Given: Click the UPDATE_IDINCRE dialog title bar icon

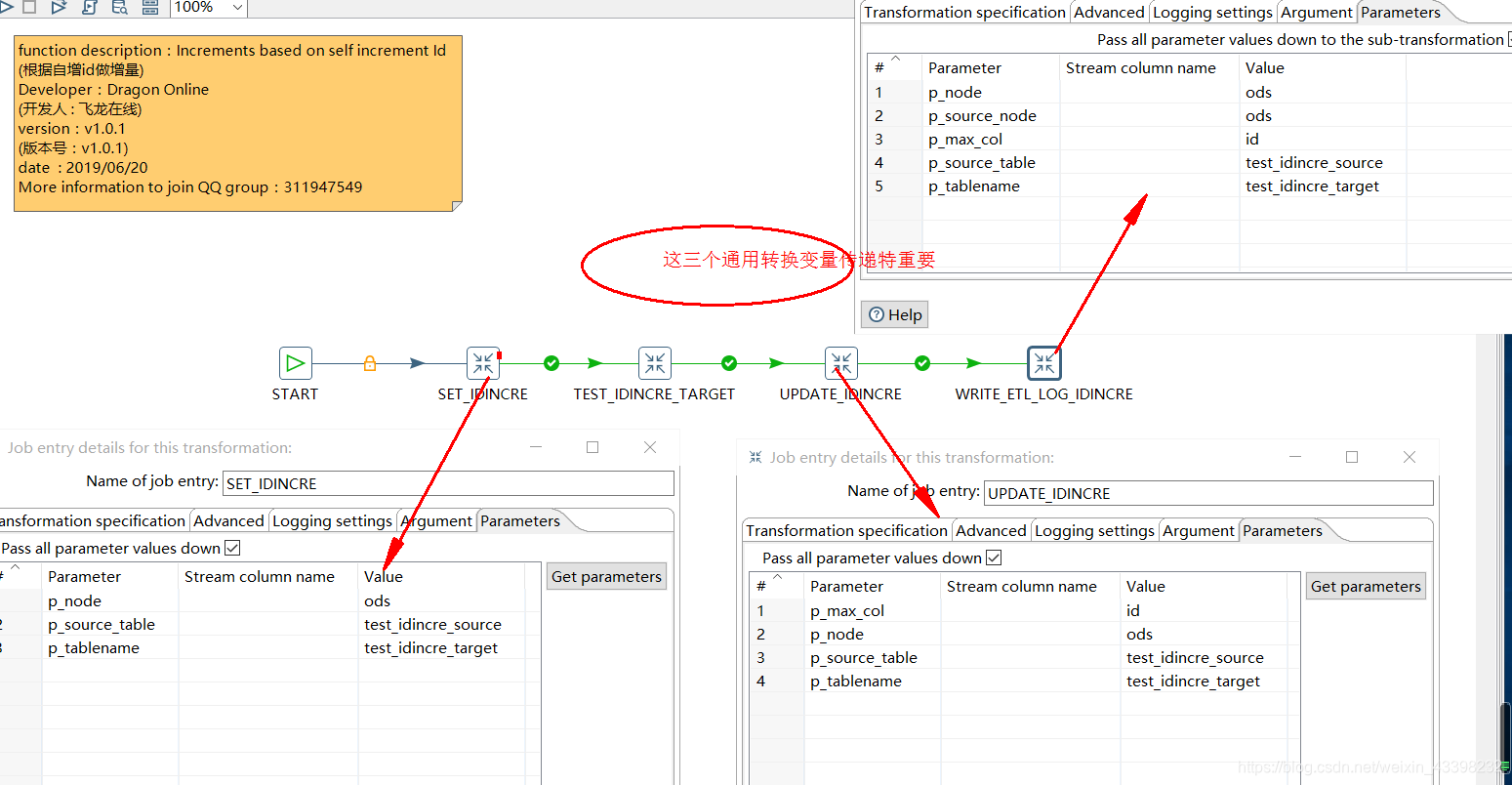Looking at the screenshot, I should pos(756,457).
